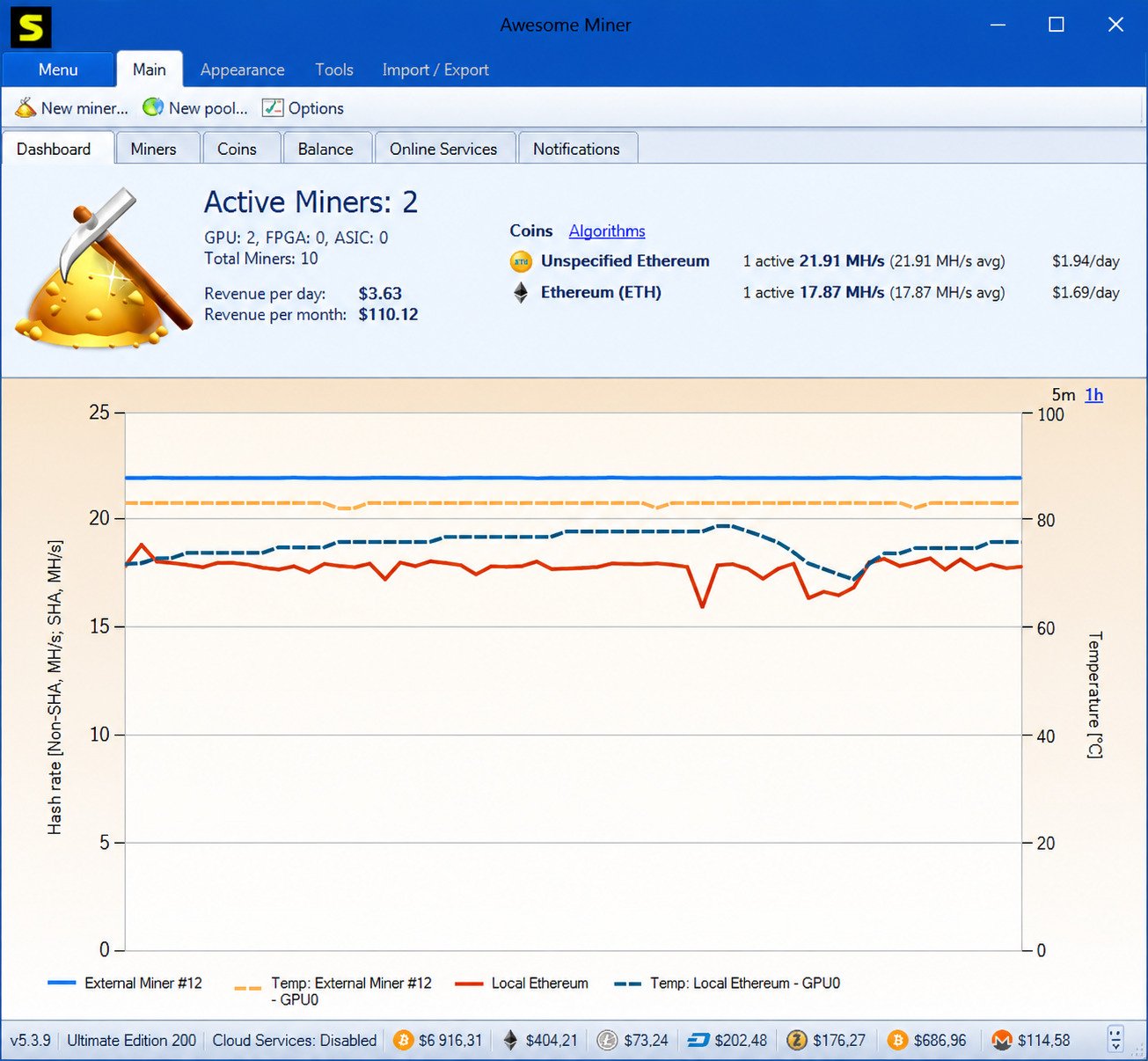Click the Awesome Miner logo icon
Viewport: 1148px width, 1061px height.
pos(31,27)
